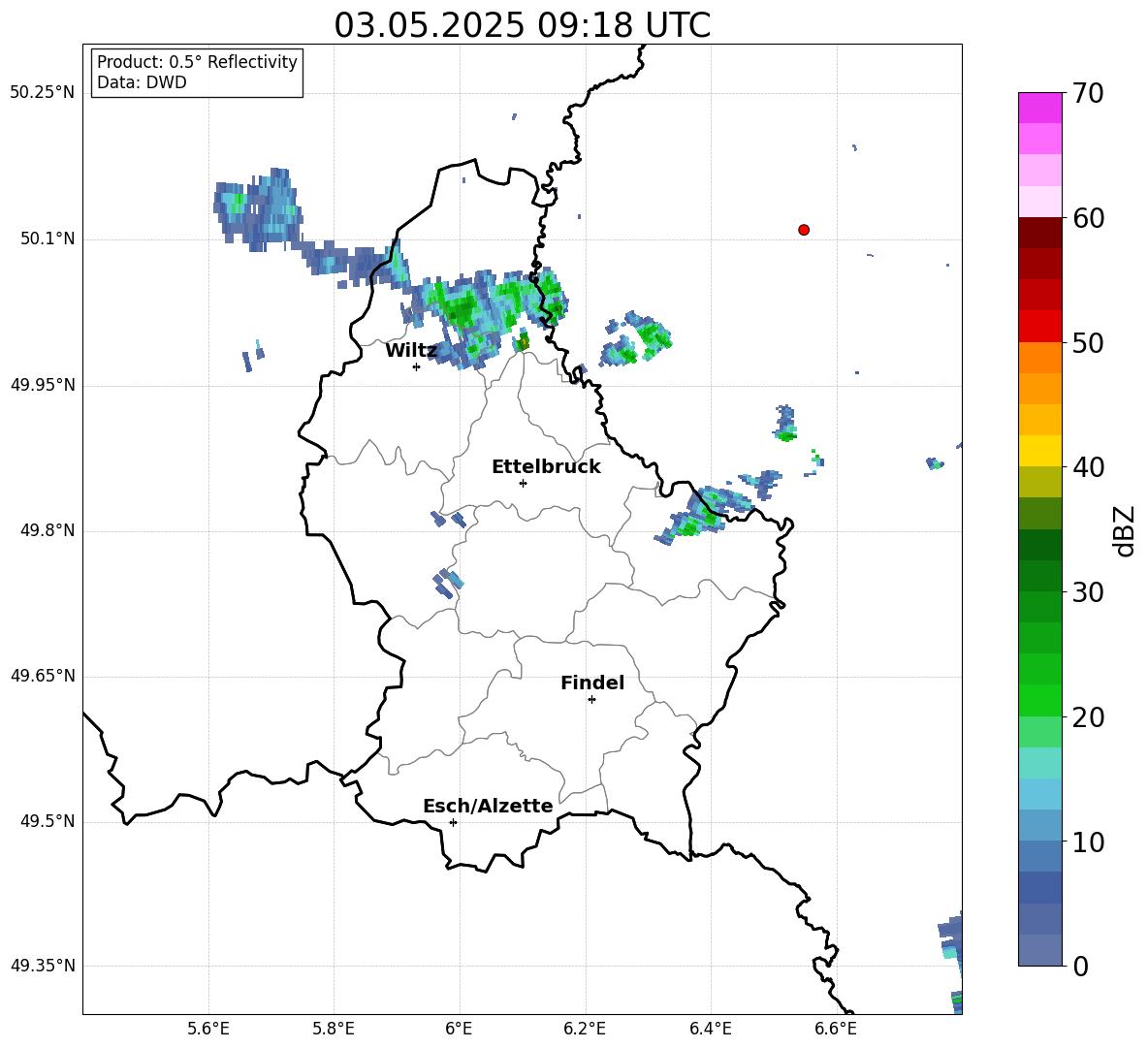This screenshot has height=1048, width=1148.
Task: Click the bright red colorbar band near 50
Action: coord(1039,327)
